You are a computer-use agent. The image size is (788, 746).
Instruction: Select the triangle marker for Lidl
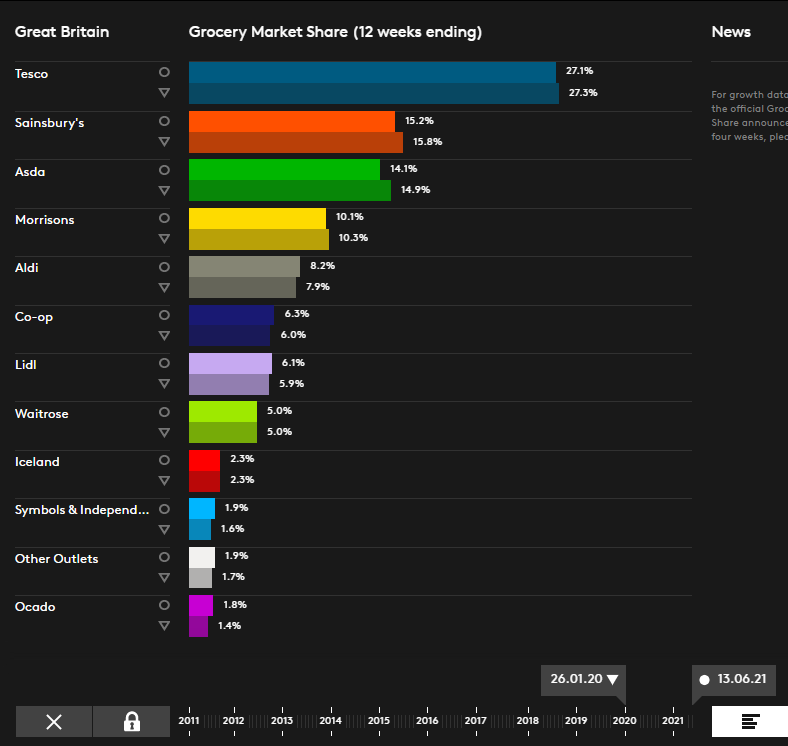coord(164,384)
